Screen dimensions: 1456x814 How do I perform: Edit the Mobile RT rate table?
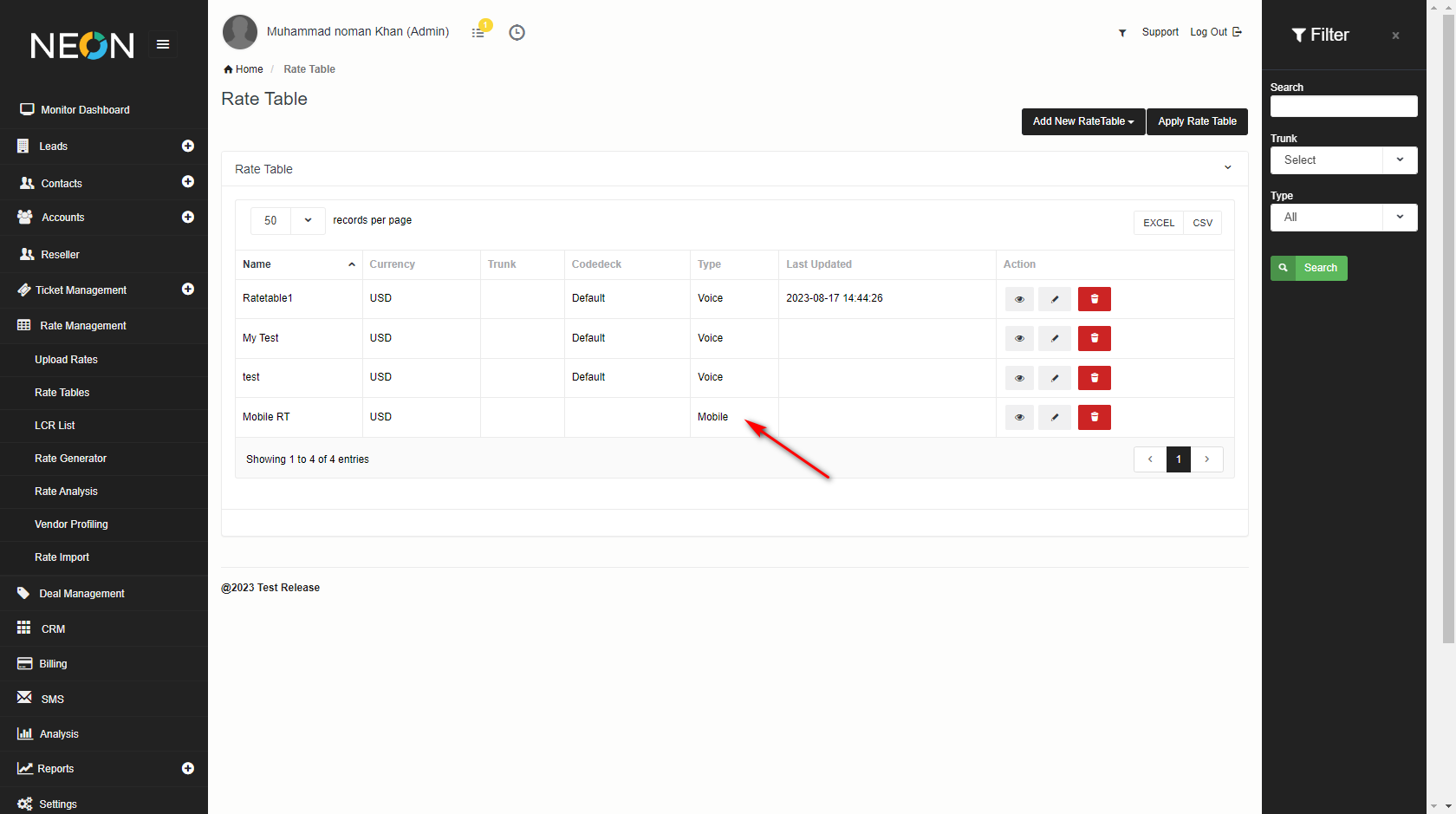1055,418
